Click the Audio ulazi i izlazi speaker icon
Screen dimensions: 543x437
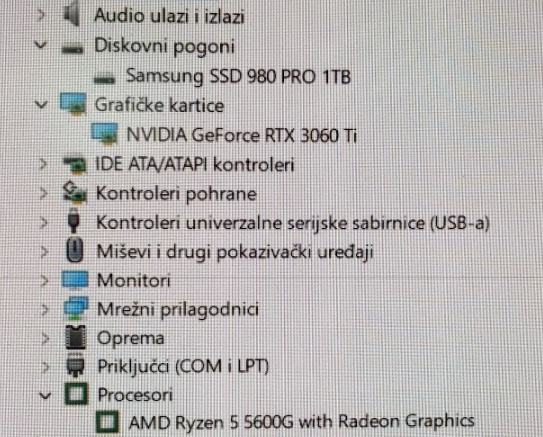73,16
